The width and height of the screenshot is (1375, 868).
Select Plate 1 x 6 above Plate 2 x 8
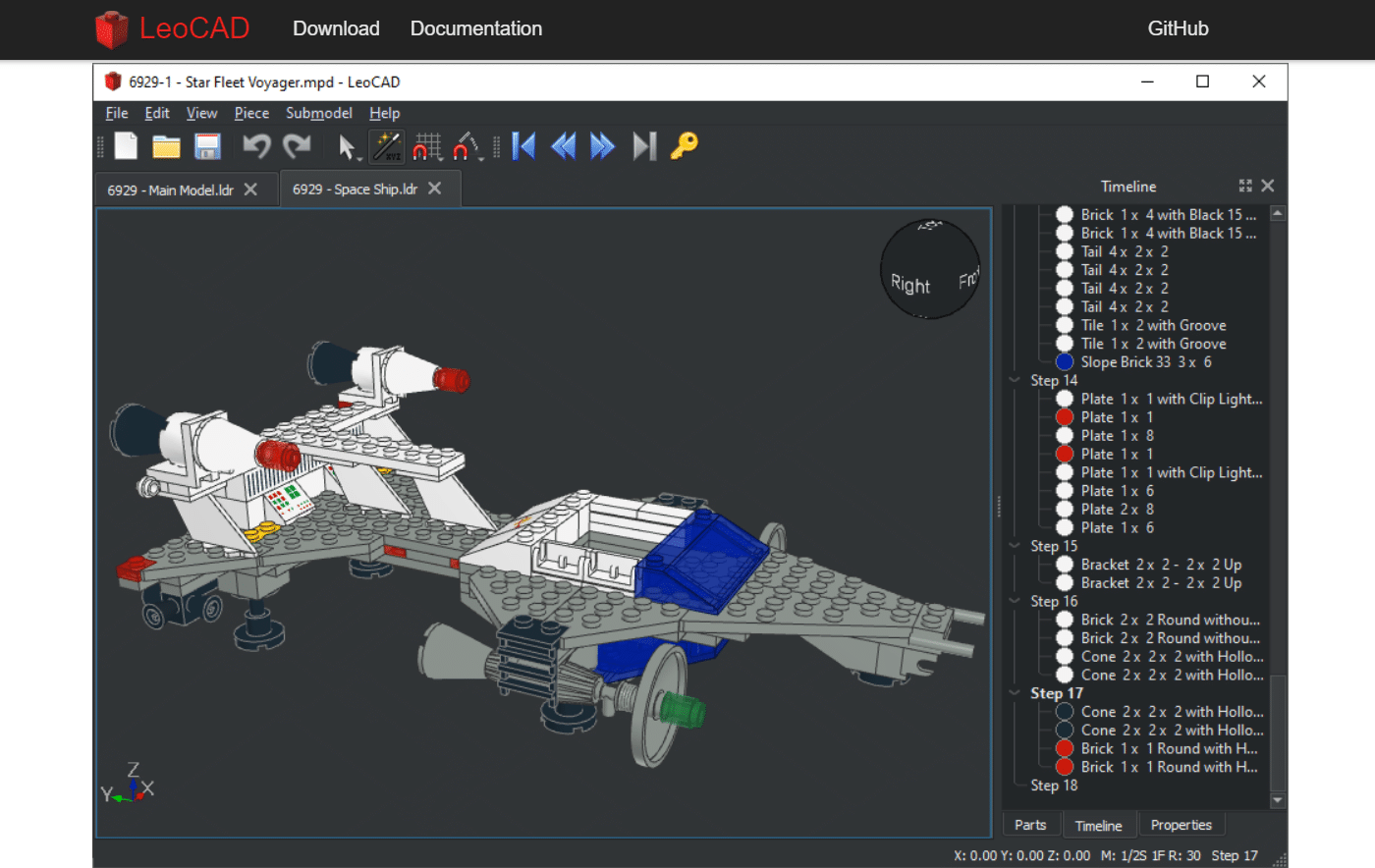[x=1117, y=491]
